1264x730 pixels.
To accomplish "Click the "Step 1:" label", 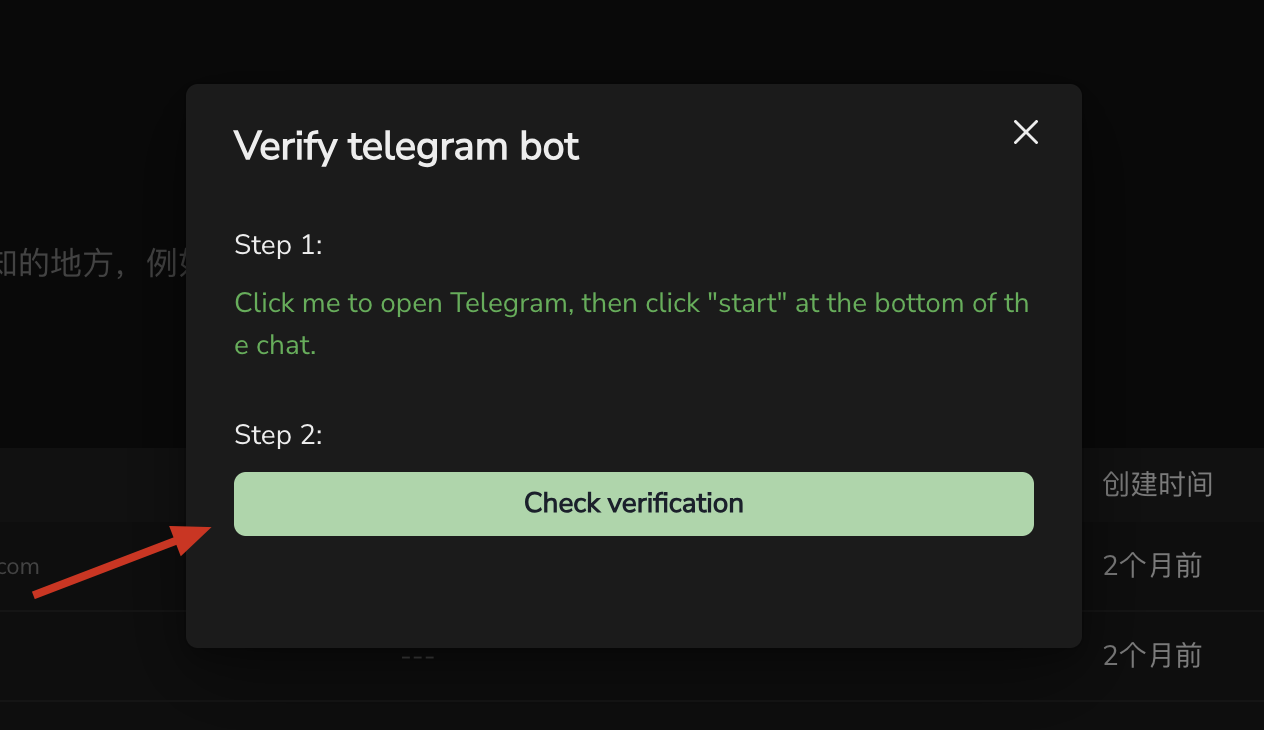I will pos(278,245).
